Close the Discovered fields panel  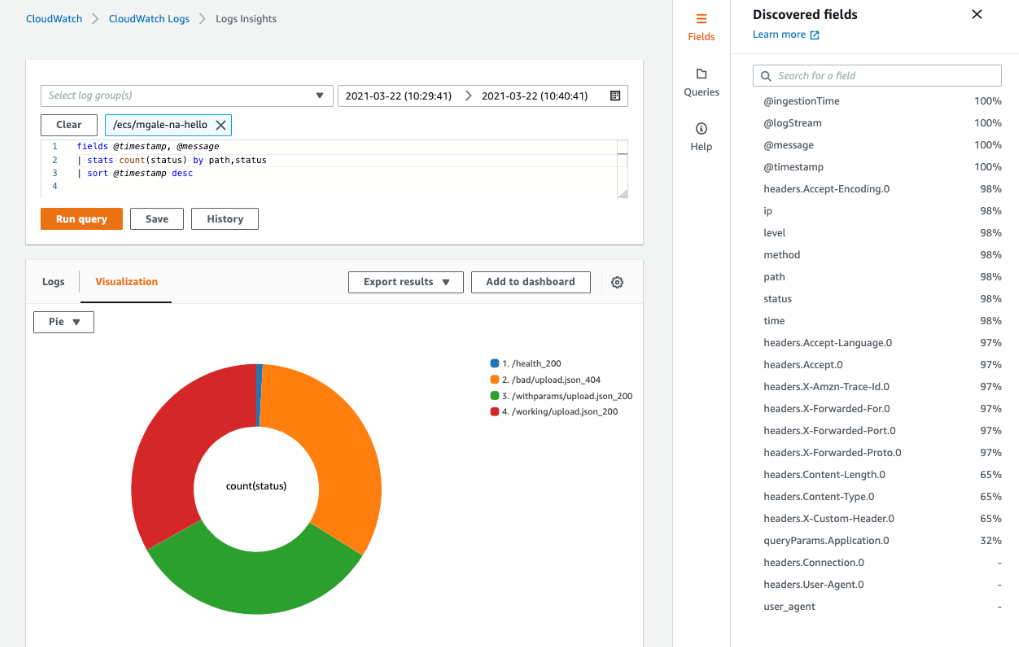tap(976, 14)
